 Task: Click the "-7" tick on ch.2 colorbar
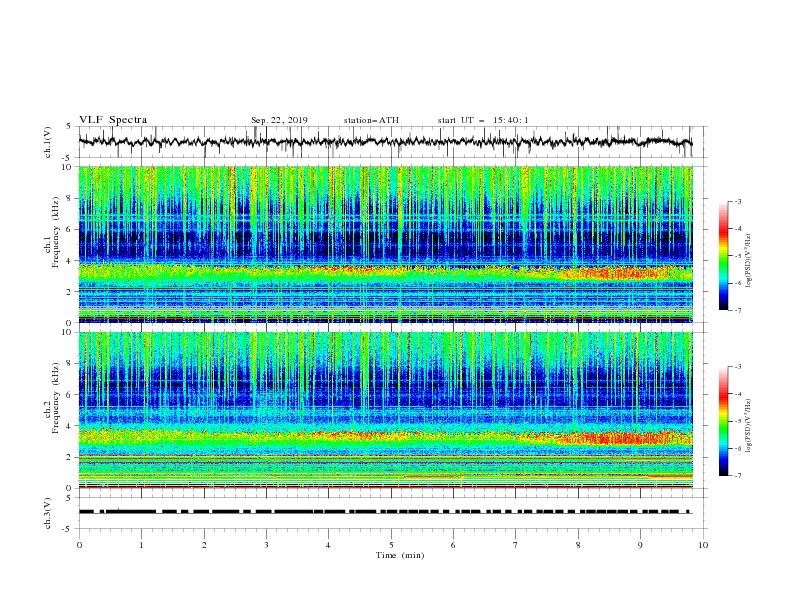[737, 475]
